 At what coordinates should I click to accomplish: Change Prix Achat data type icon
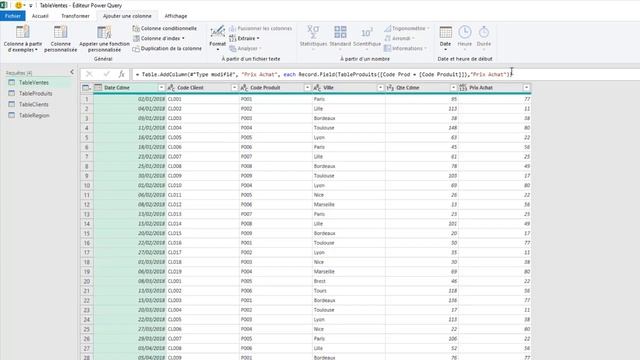pos(463,88)
